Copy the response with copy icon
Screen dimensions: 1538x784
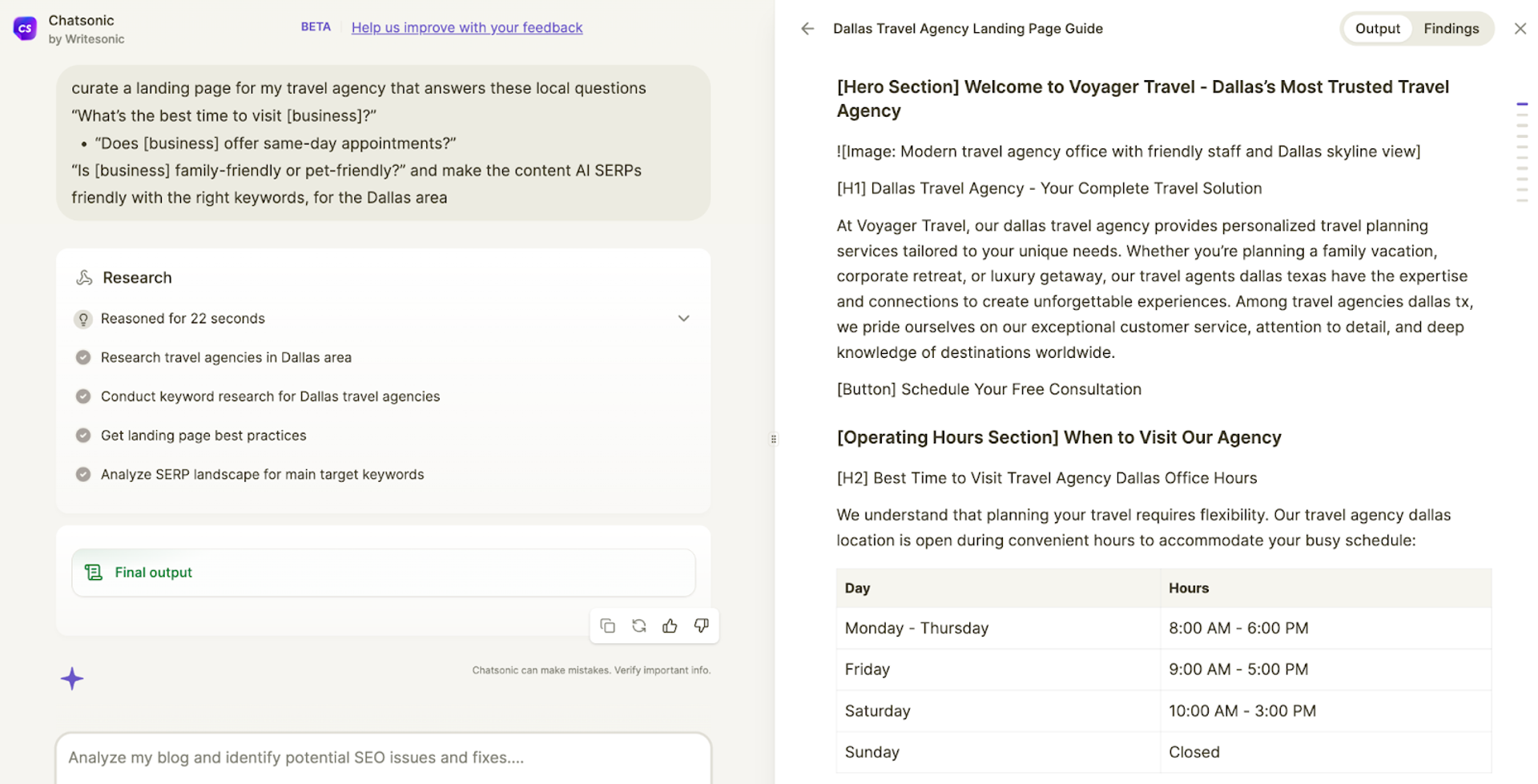pos(607,625)
